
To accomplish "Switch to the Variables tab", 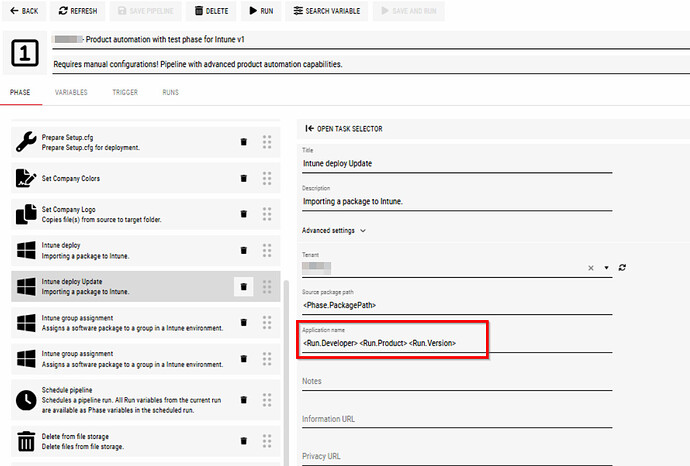I will 71,92.
